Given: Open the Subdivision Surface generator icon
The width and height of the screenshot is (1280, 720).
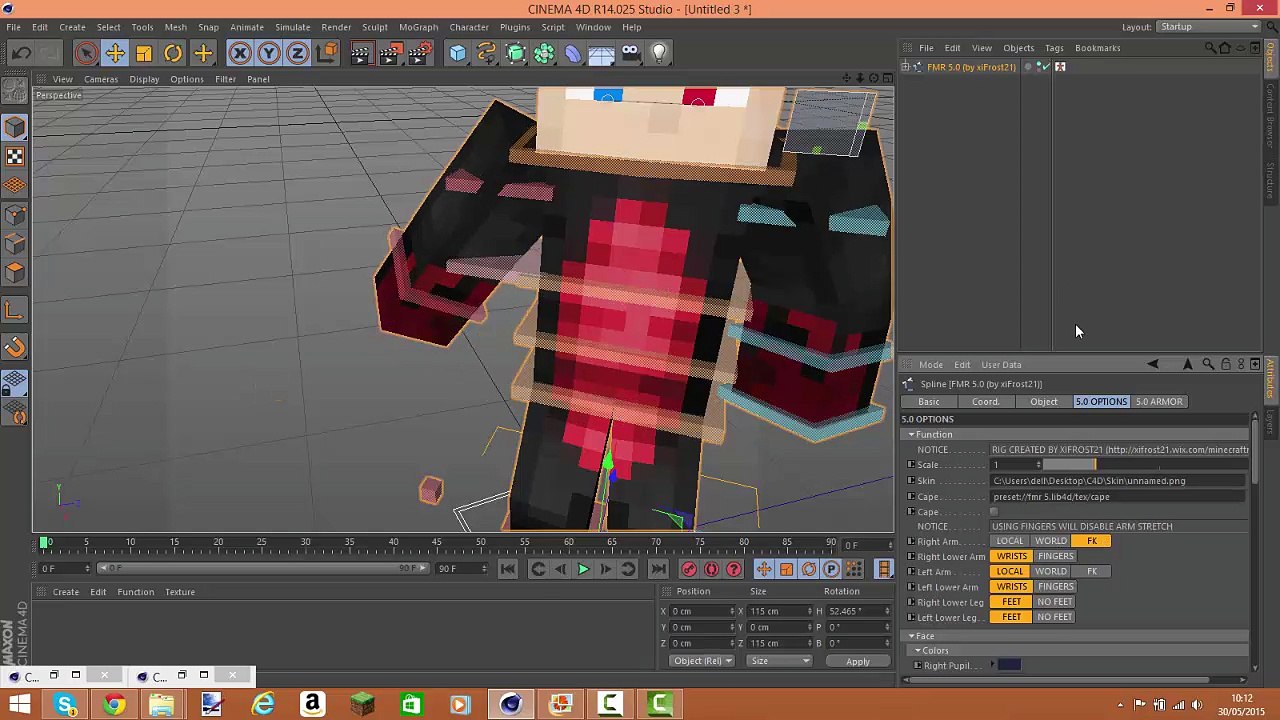Looking at the screenshot, I should pos(515,53).
